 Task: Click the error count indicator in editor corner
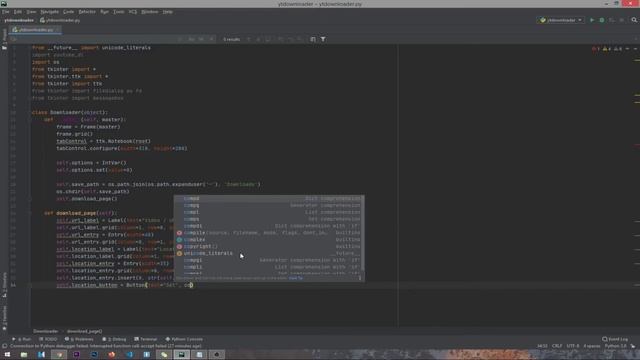pyautogui.click(x=596, y=49)
